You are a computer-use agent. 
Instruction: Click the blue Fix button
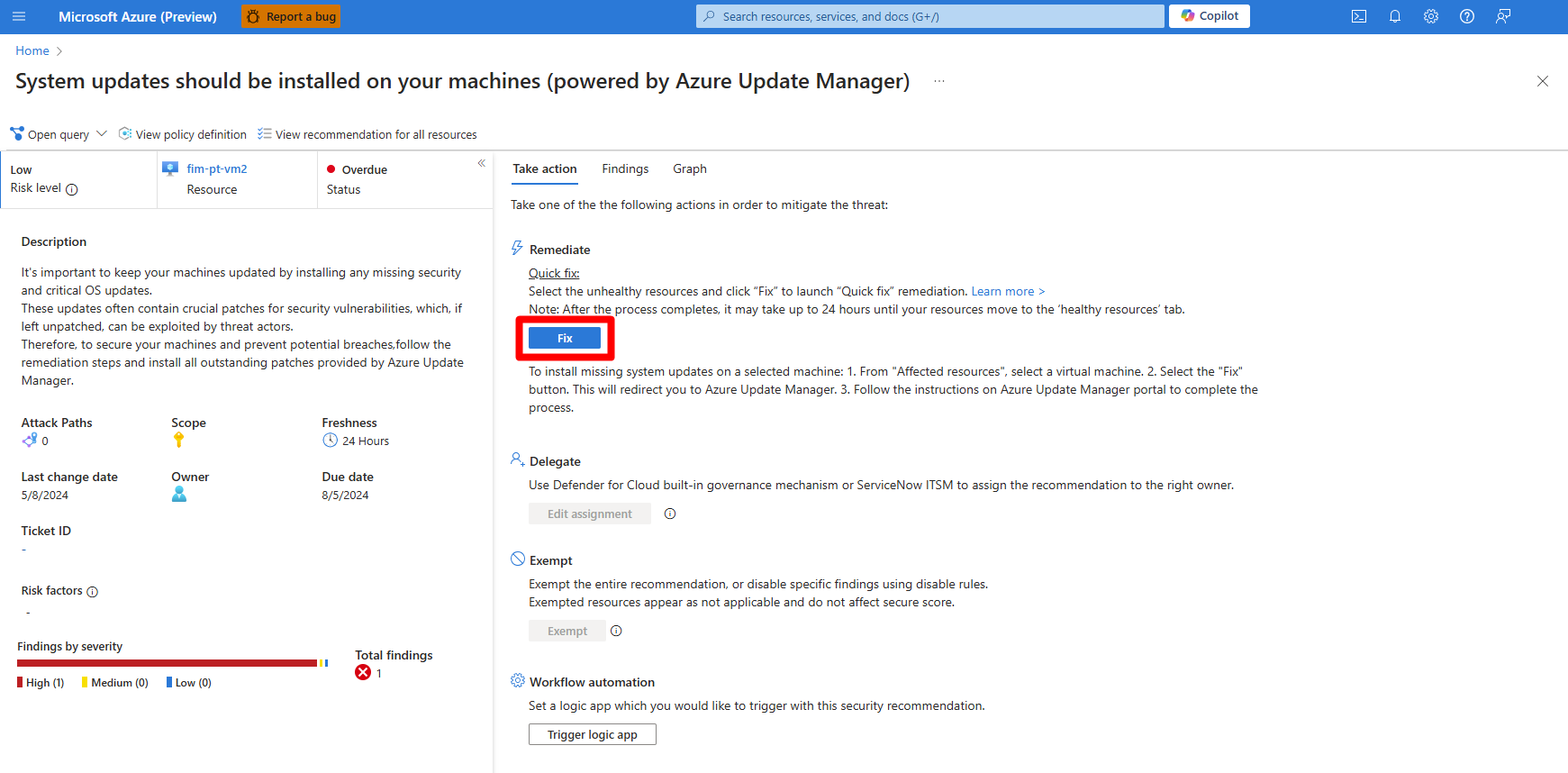pyautogui.click(x=565, y=338)
